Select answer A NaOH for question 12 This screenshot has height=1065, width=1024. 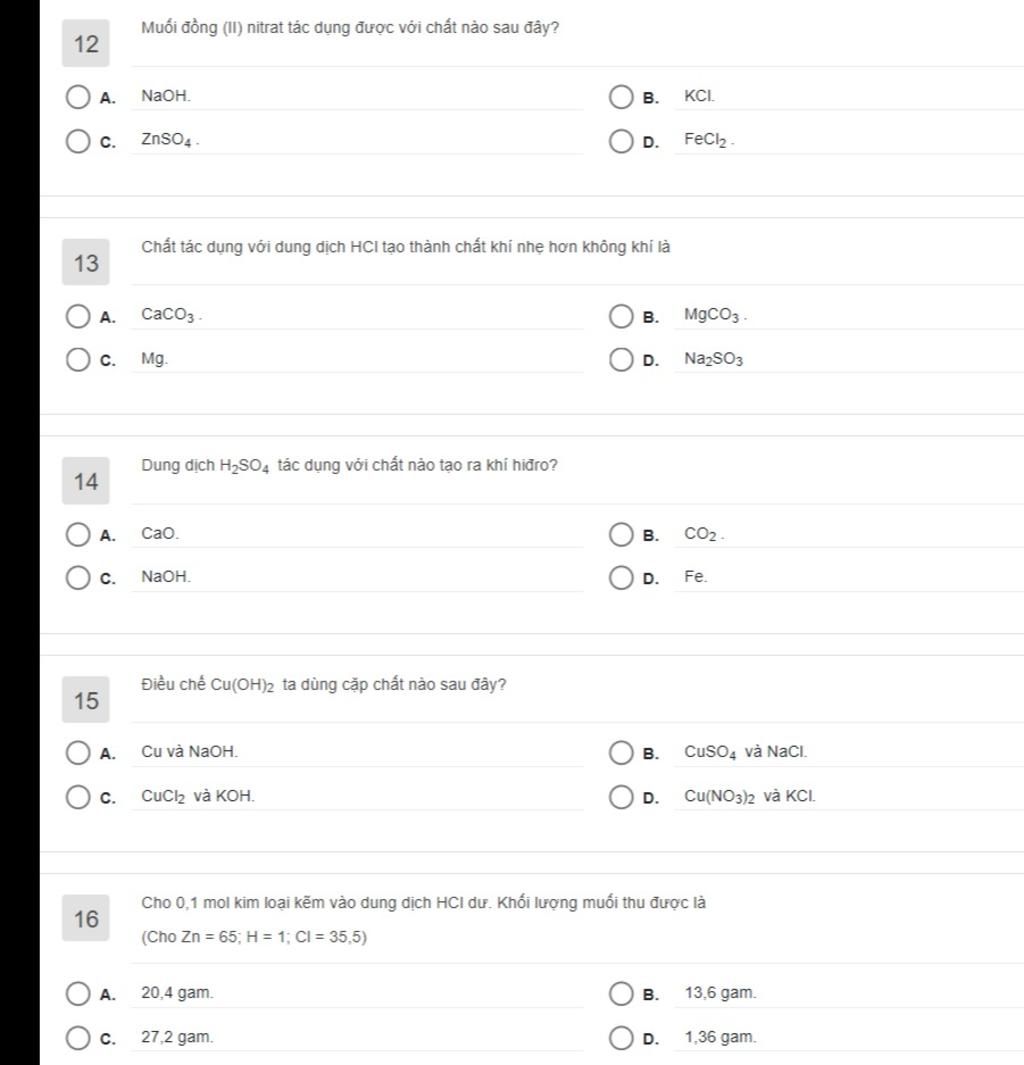click(x=78, y=97)
